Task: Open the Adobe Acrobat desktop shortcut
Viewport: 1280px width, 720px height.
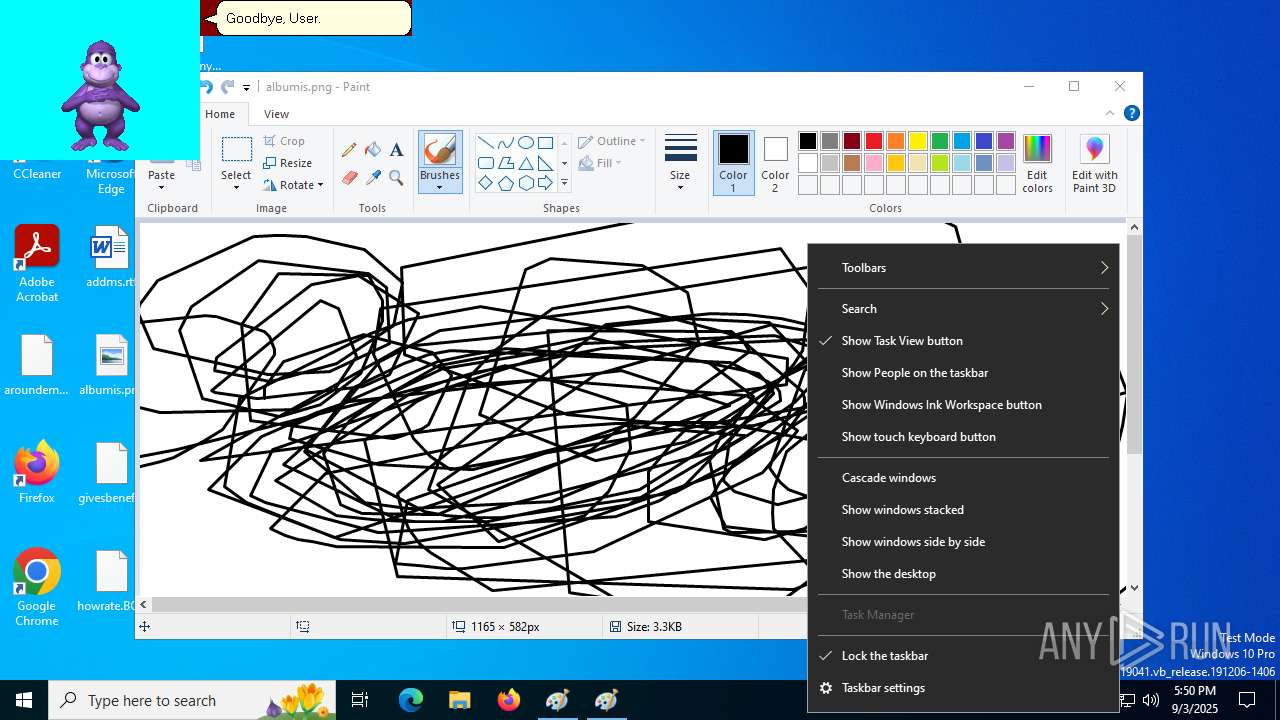Action: 37,264
